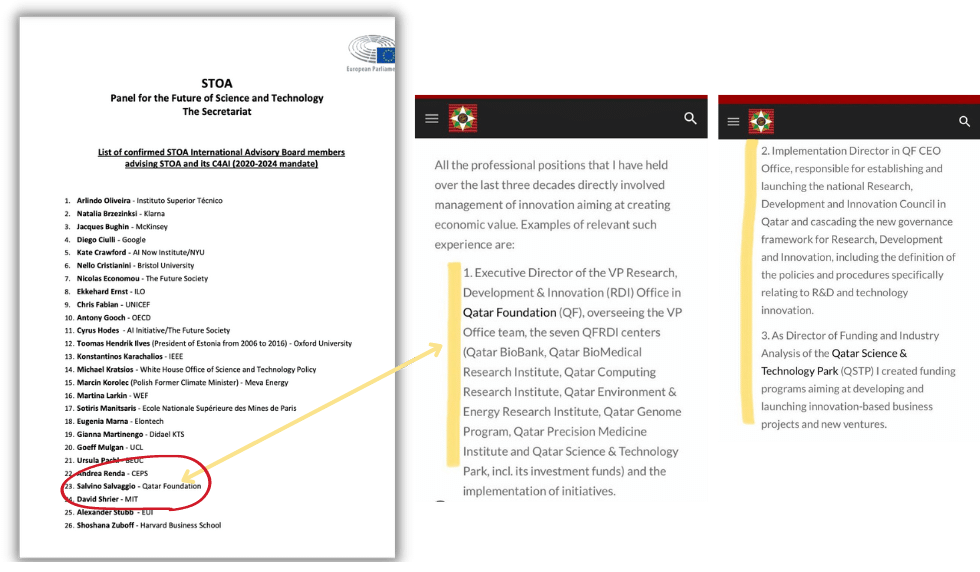
Task: Click 'Panel for the Future of Science and Technology'
Action: click(217, 98)
